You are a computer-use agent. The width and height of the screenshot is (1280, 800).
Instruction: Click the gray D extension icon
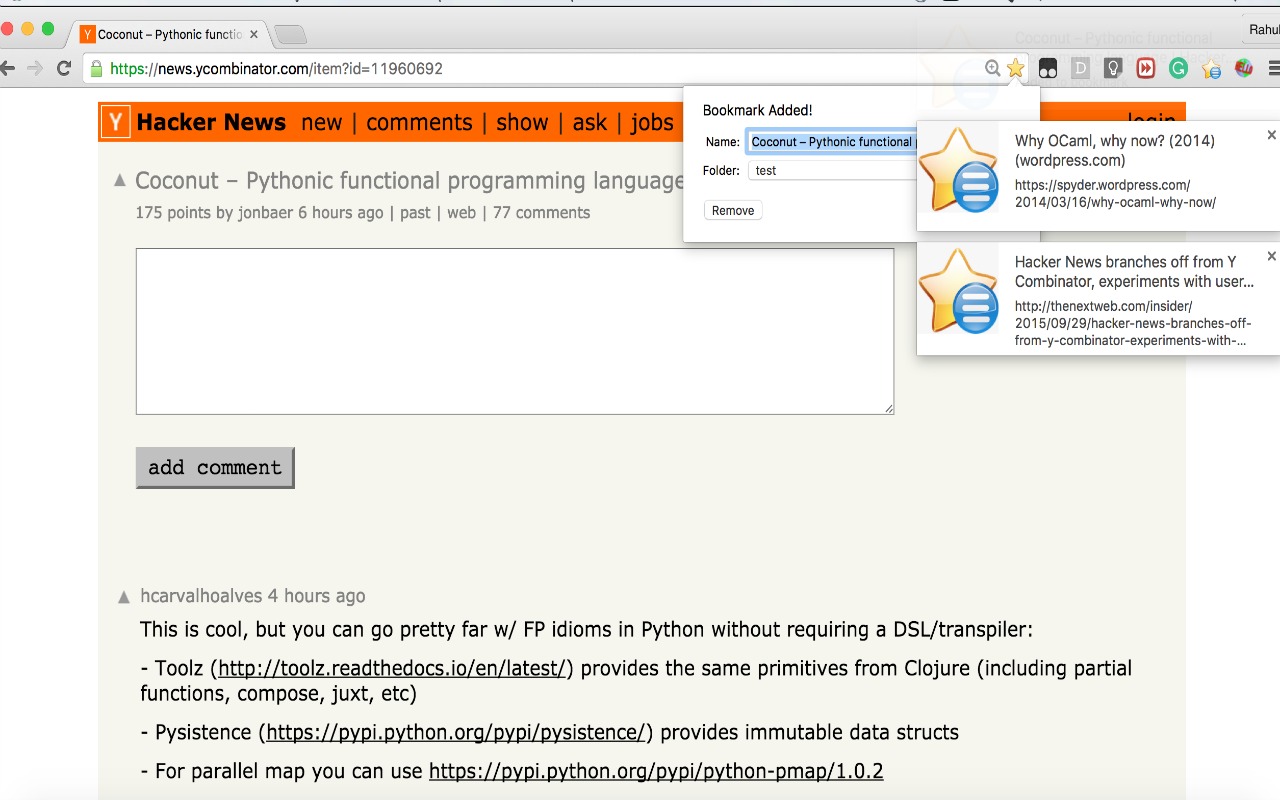[x=1080, y=68]
